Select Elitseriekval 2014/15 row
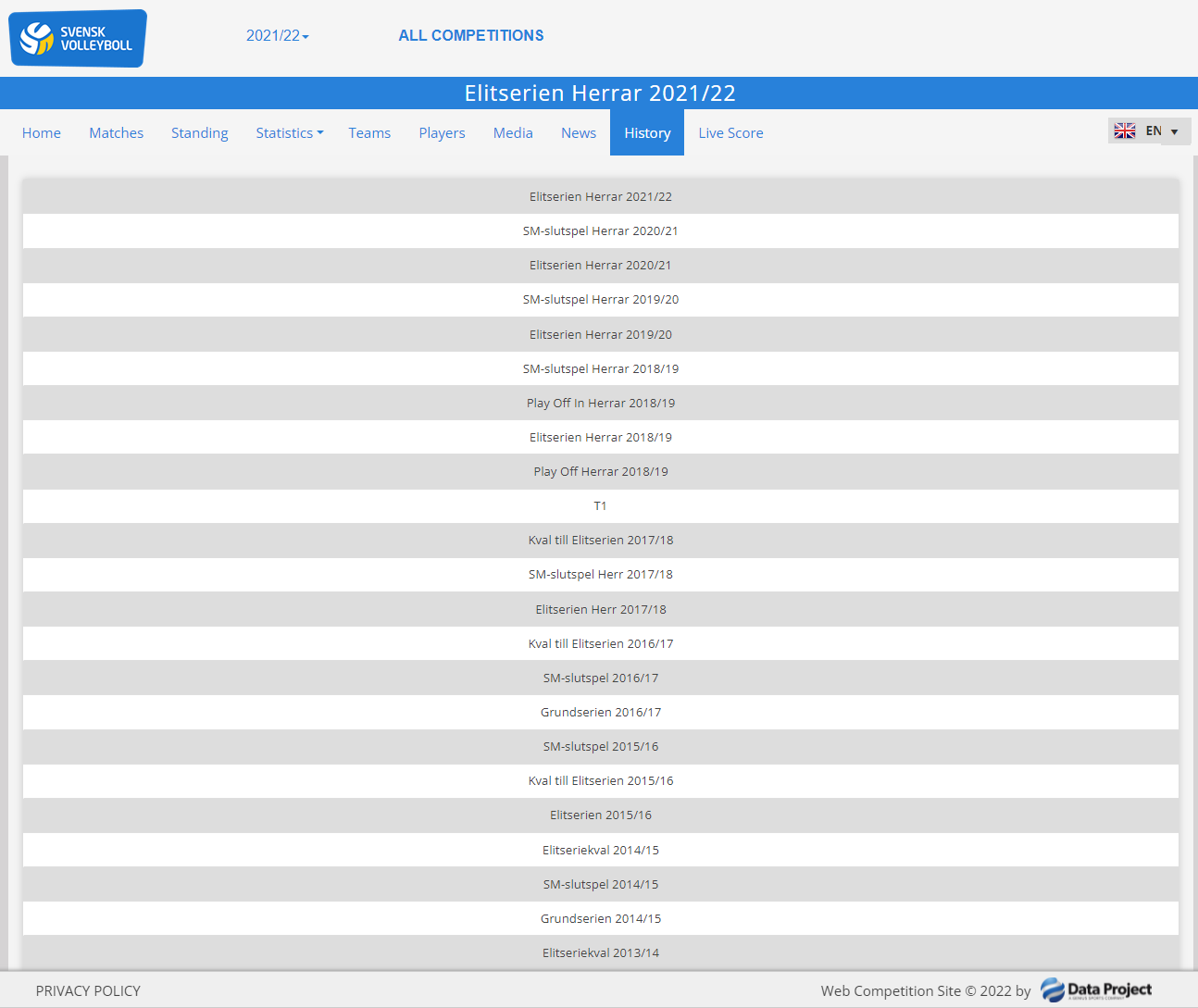Screen dimensions: 1198x1008 (x=601, y=850)
